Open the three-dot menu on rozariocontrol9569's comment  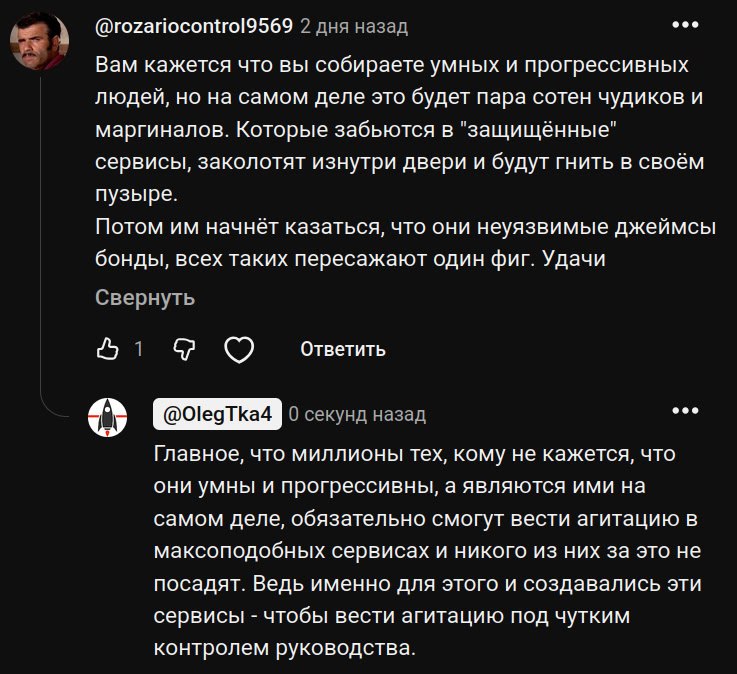[x=684, y=24]
